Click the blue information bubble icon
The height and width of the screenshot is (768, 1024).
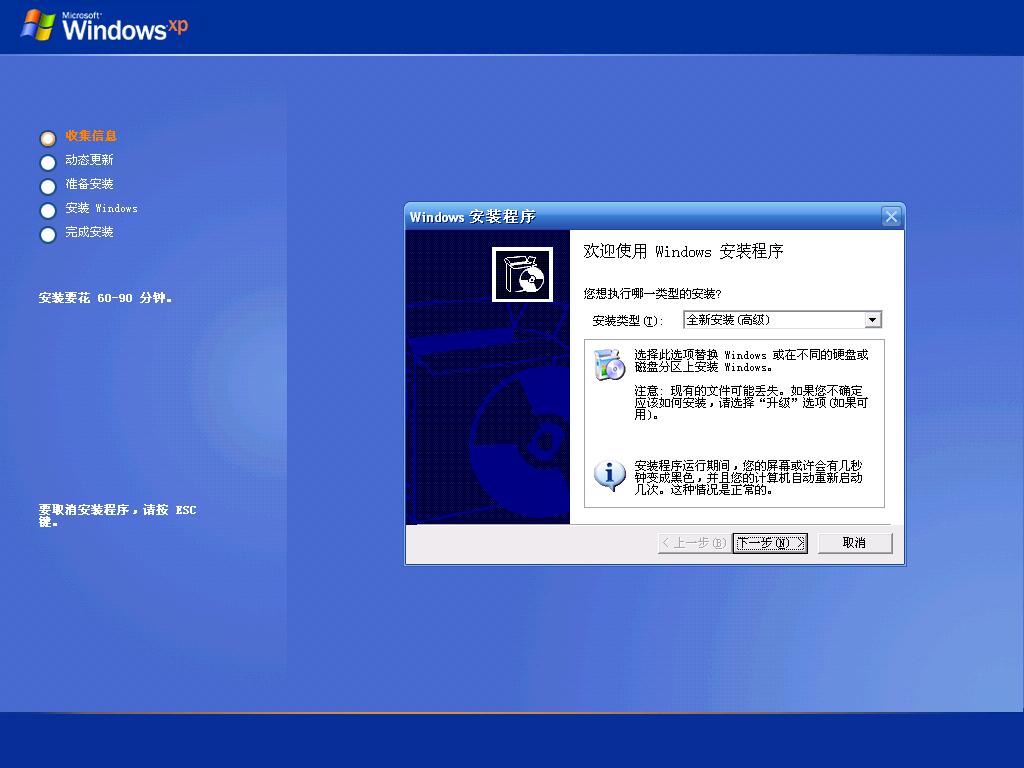[609, 476]
